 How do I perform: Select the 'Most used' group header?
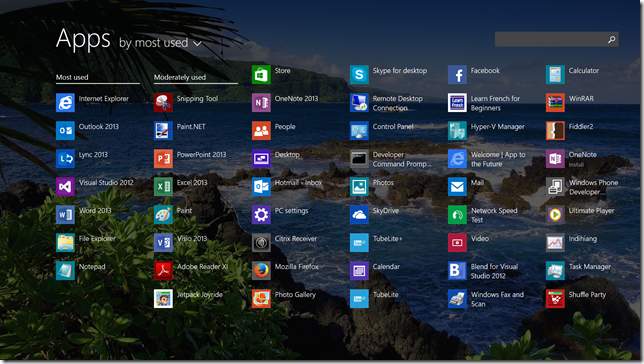tap(72, 77)
